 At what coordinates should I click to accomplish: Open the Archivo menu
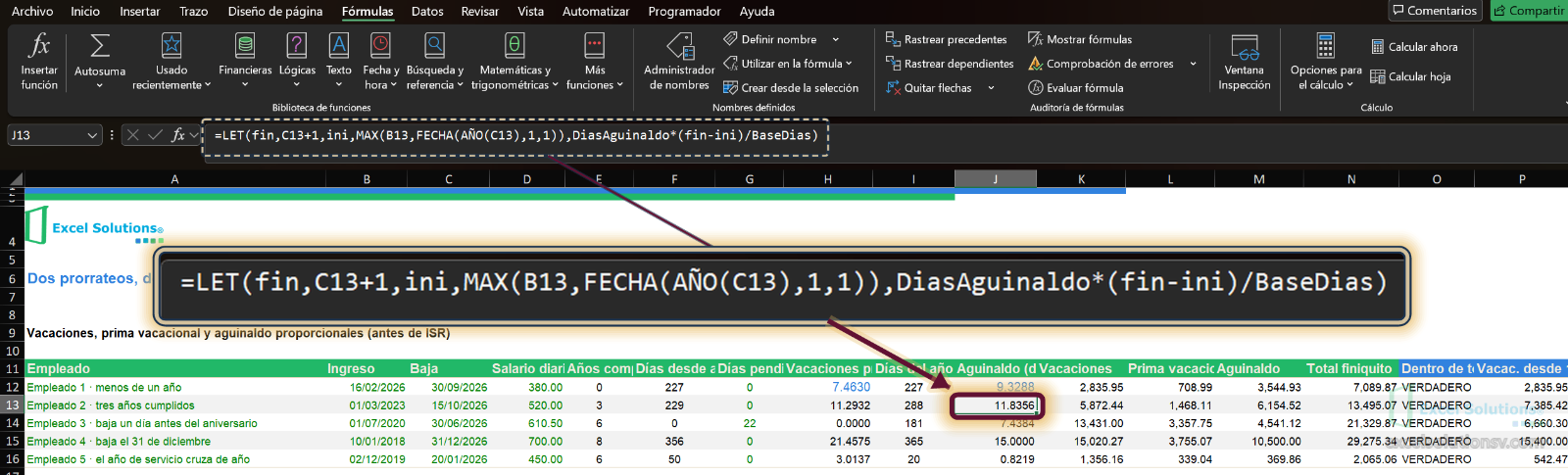[32, 11]
